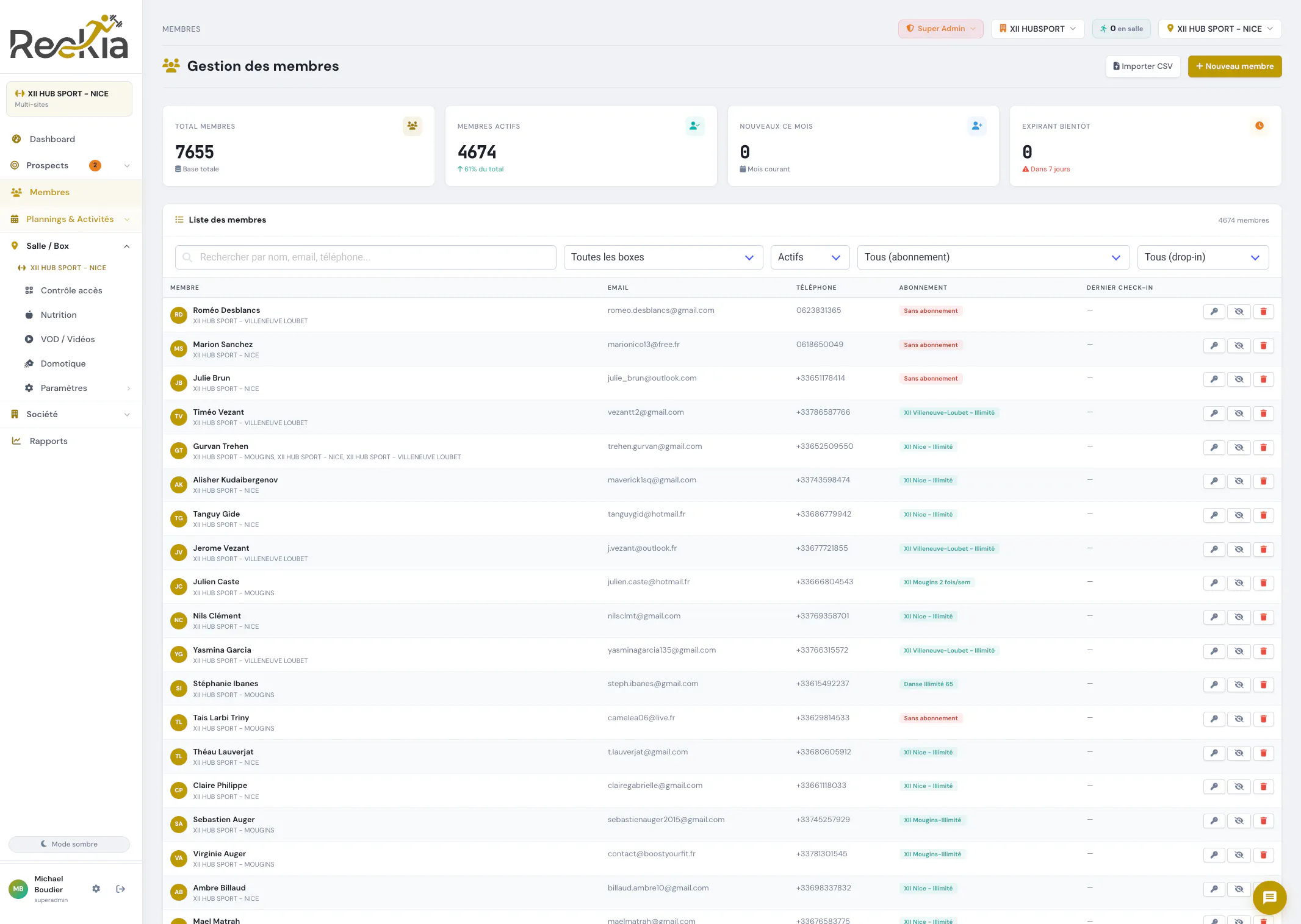
Task: Select XII HUB SPORT - NICE under Salle / Box
Action: coord(62,268)
